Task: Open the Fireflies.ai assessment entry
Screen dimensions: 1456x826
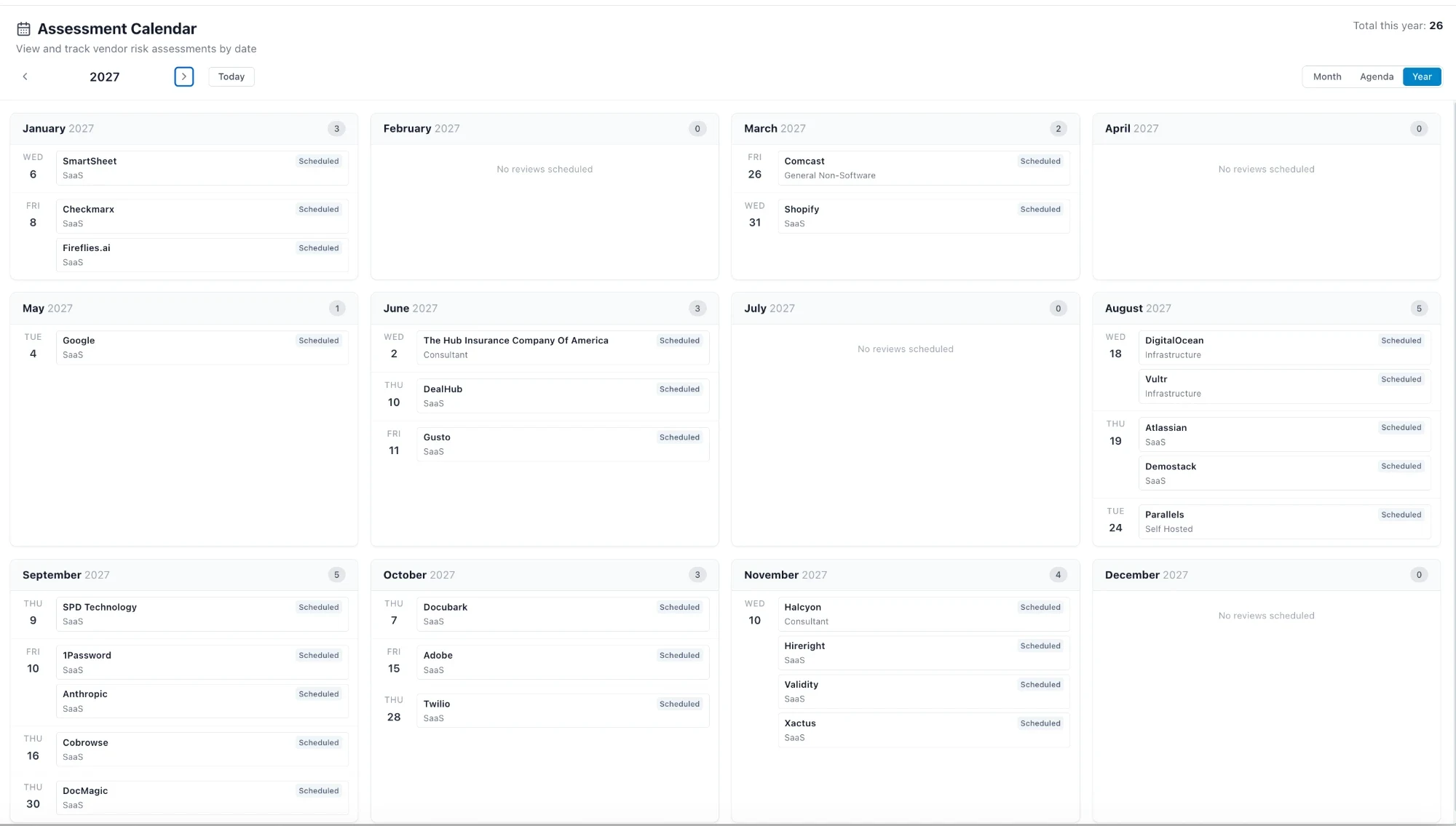Action: pyautogui.click(x=202, y=255)
